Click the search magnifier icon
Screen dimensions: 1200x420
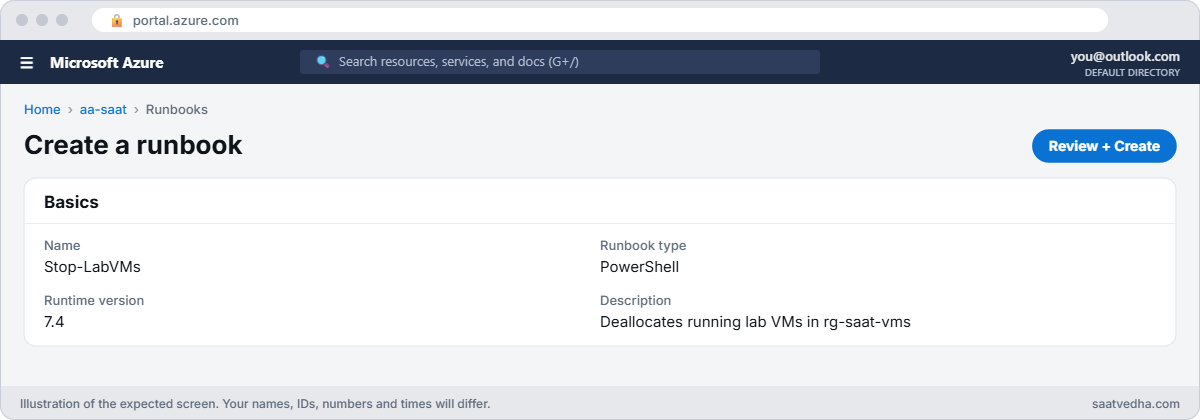pyautogui.click(x=322, y=62)
